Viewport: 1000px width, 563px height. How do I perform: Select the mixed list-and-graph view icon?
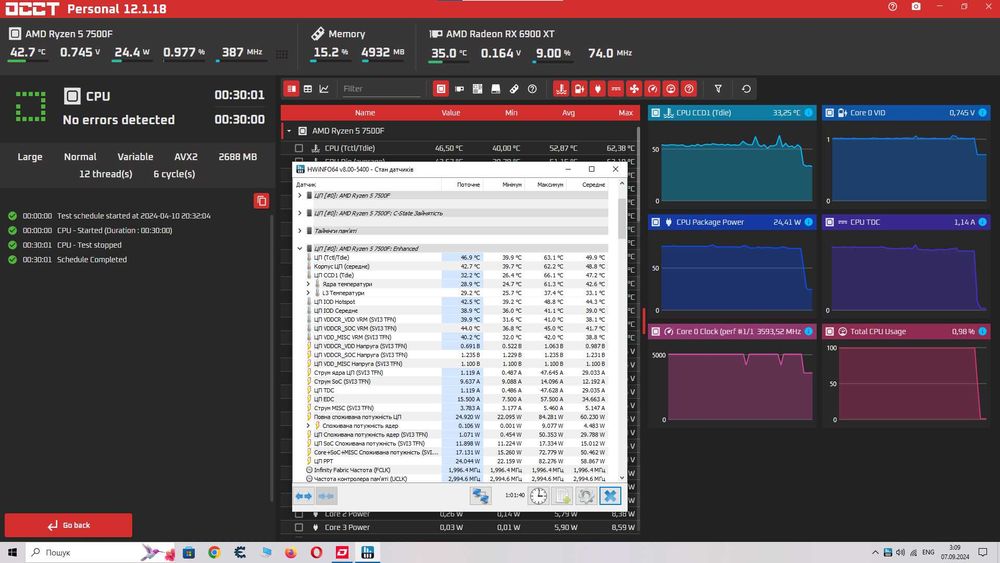click(291, 89)
